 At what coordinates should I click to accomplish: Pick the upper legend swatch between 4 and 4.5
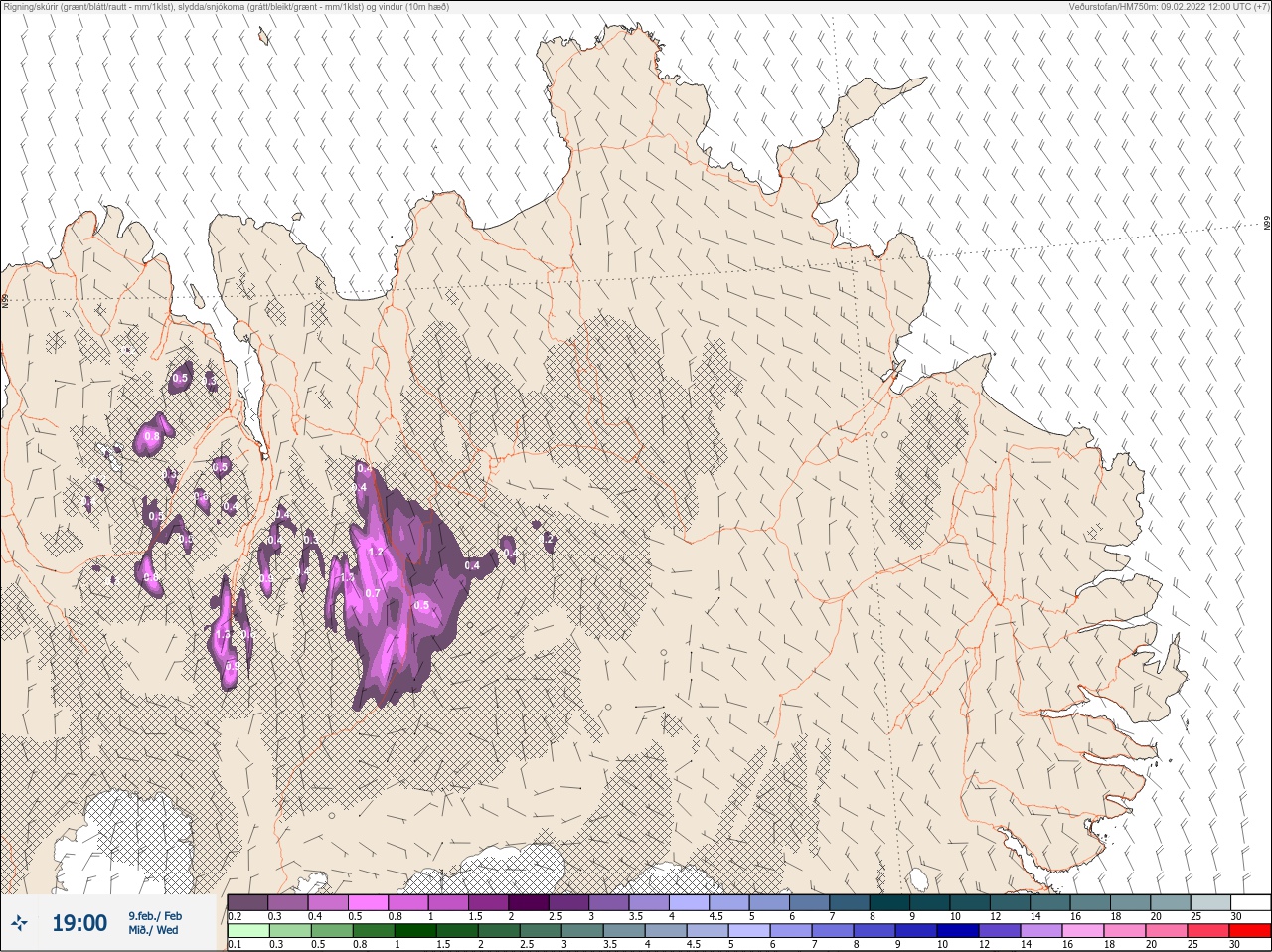click(690, 902)
